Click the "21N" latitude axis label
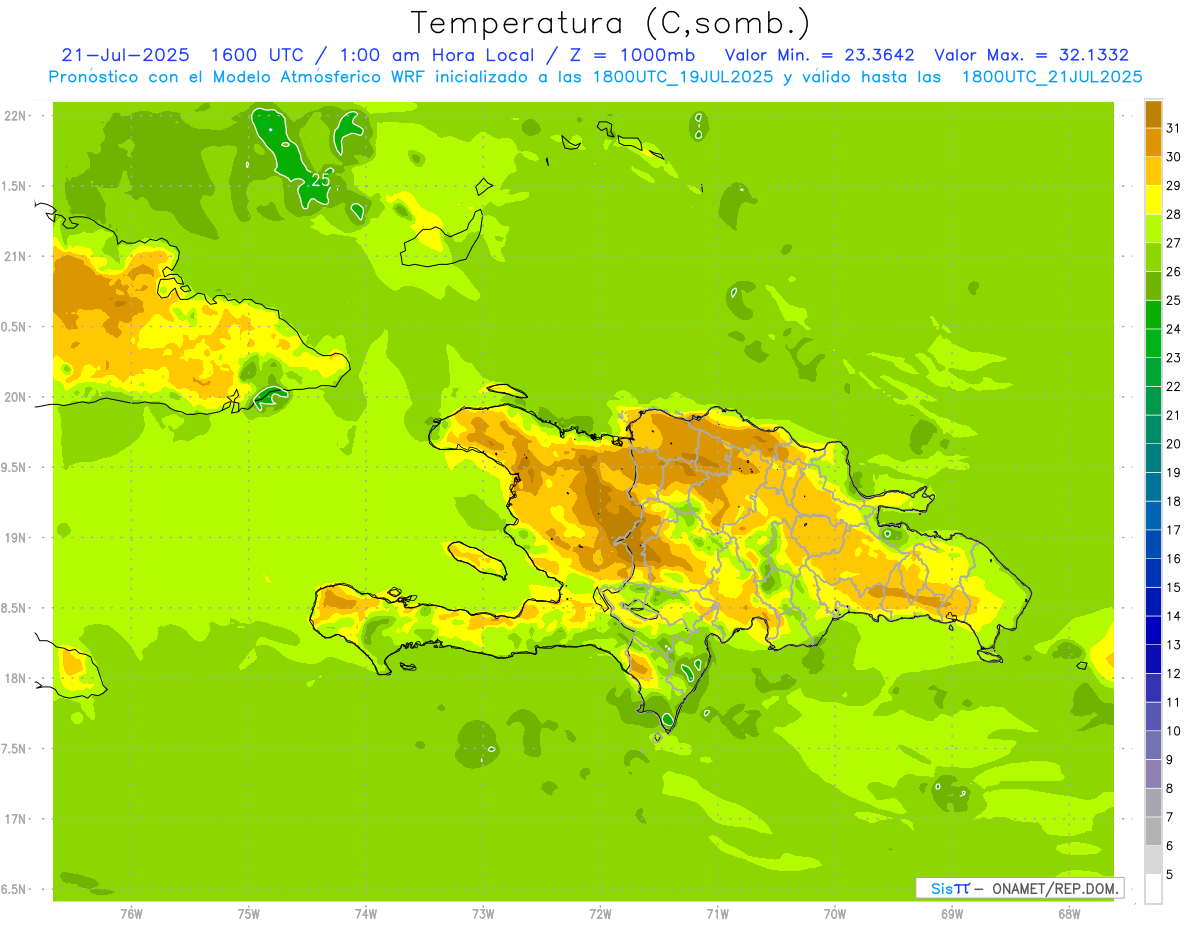The width and height of the screenshot is (1200, 927). tap(16, 257)
